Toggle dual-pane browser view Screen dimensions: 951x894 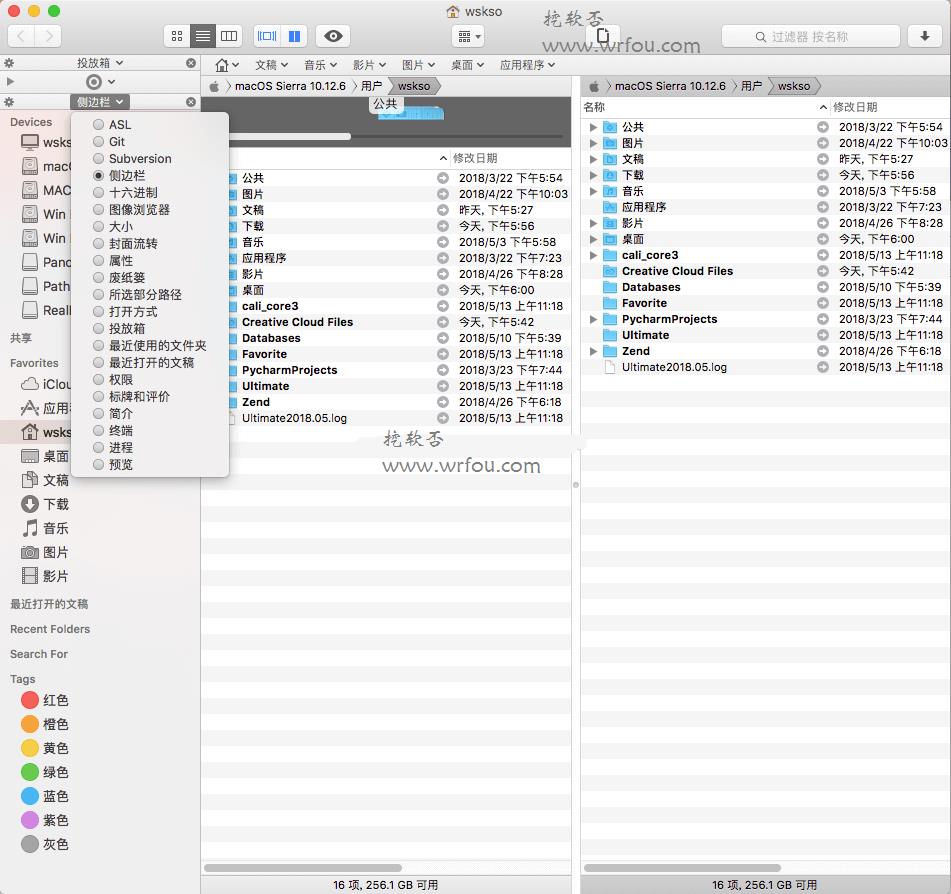(294, 36)
